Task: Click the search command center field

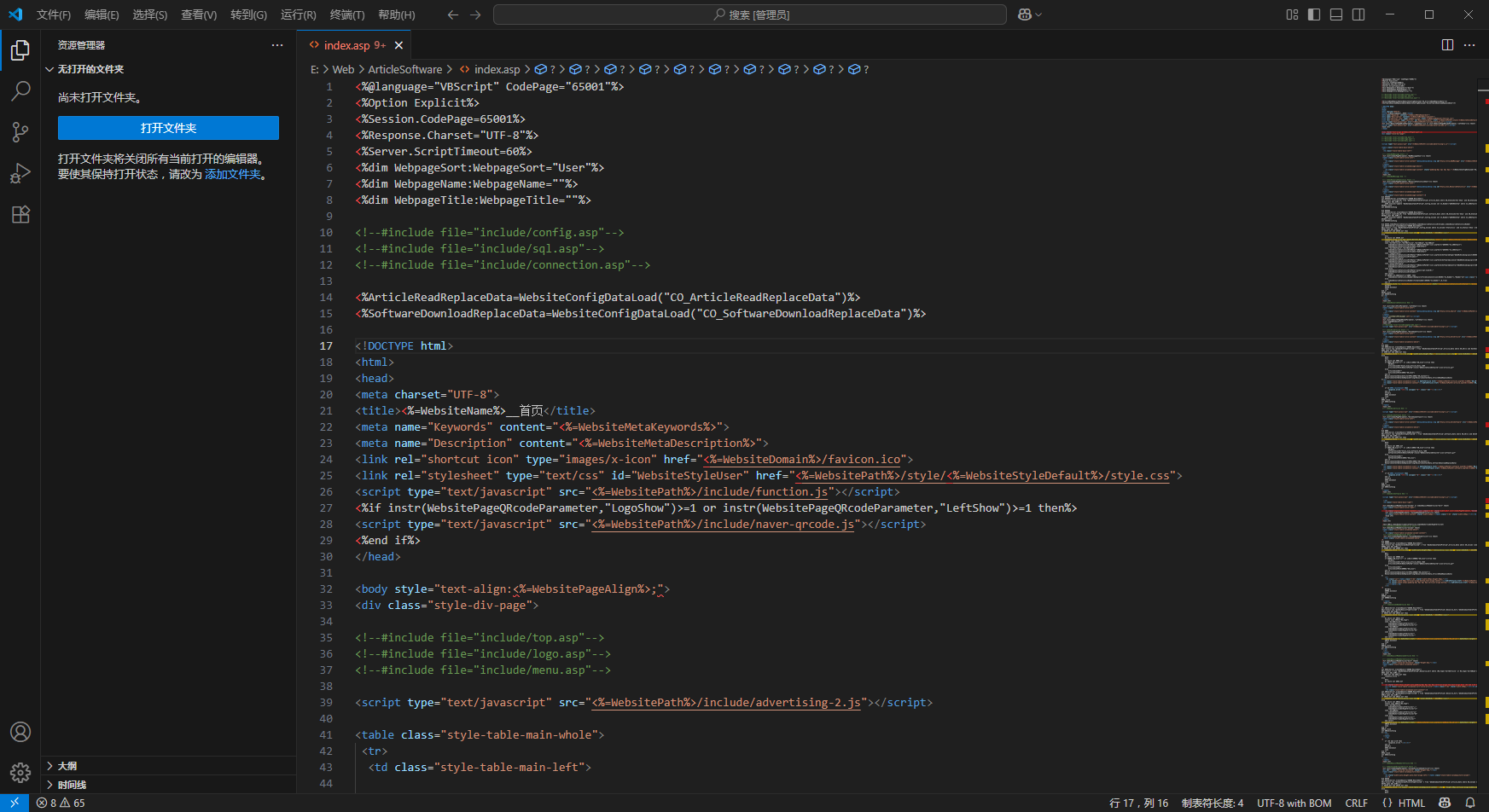Action: coord(749,14)
